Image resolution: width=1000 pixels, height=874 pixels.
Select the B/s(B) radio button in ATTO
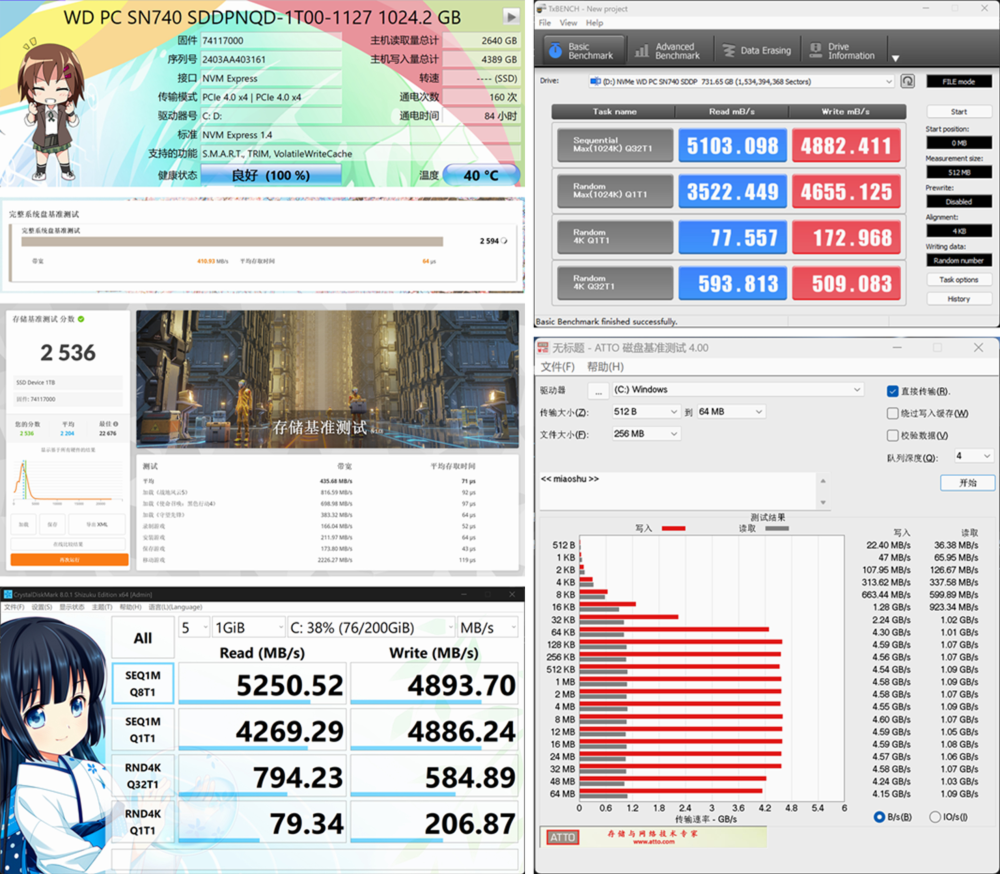(x=879, y=817)
